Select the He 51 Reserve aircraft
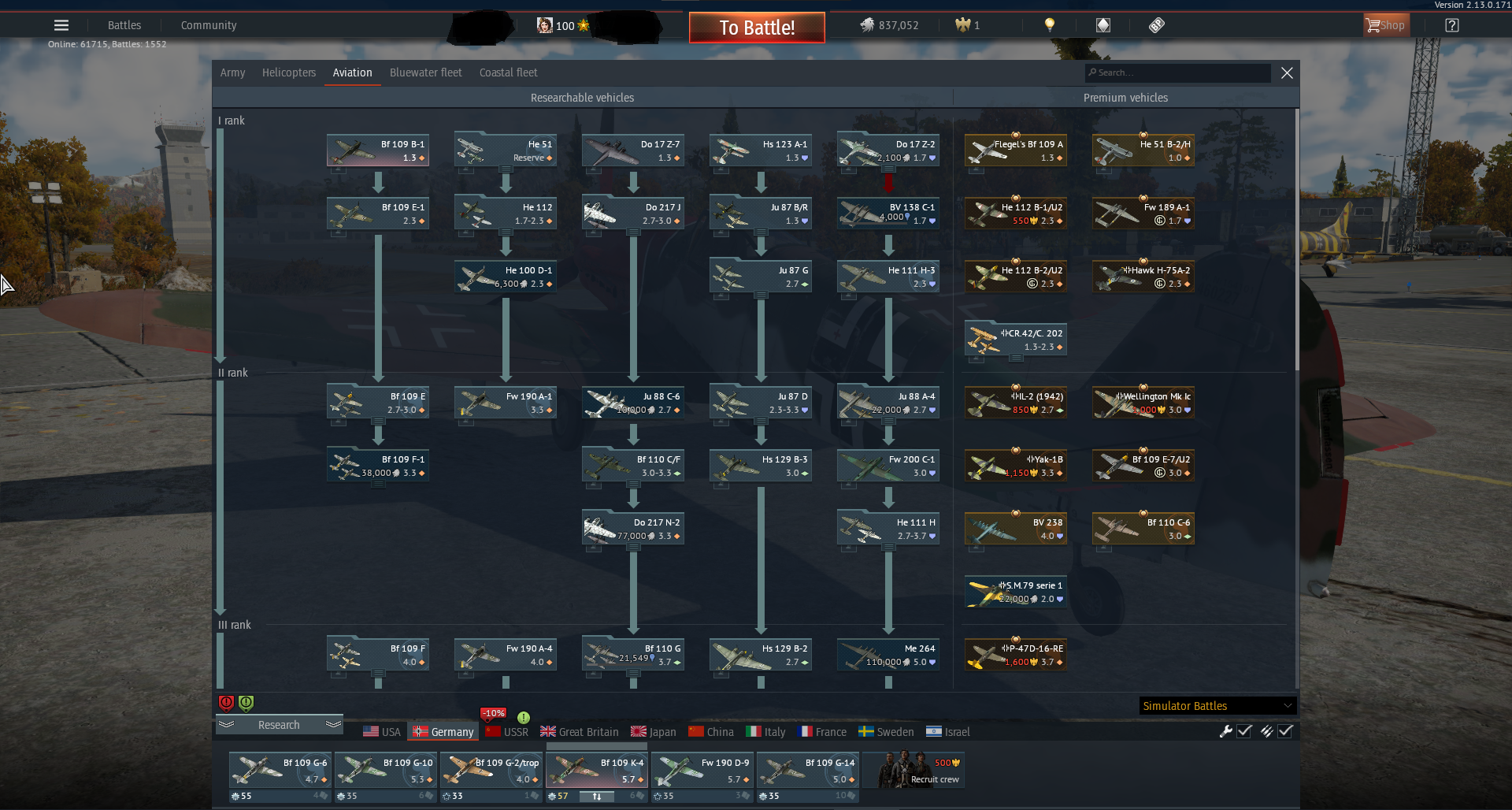Viewport: 1512px width, 810px height. point(506,150)
